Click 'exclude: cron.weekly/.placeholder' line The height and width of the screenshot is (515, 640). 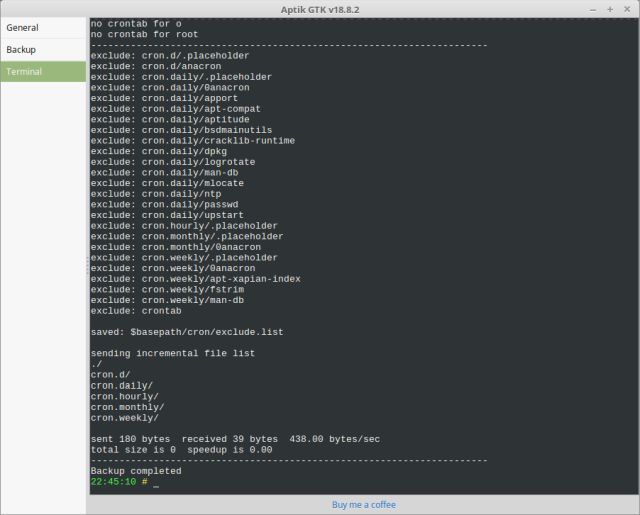(184, 258)
